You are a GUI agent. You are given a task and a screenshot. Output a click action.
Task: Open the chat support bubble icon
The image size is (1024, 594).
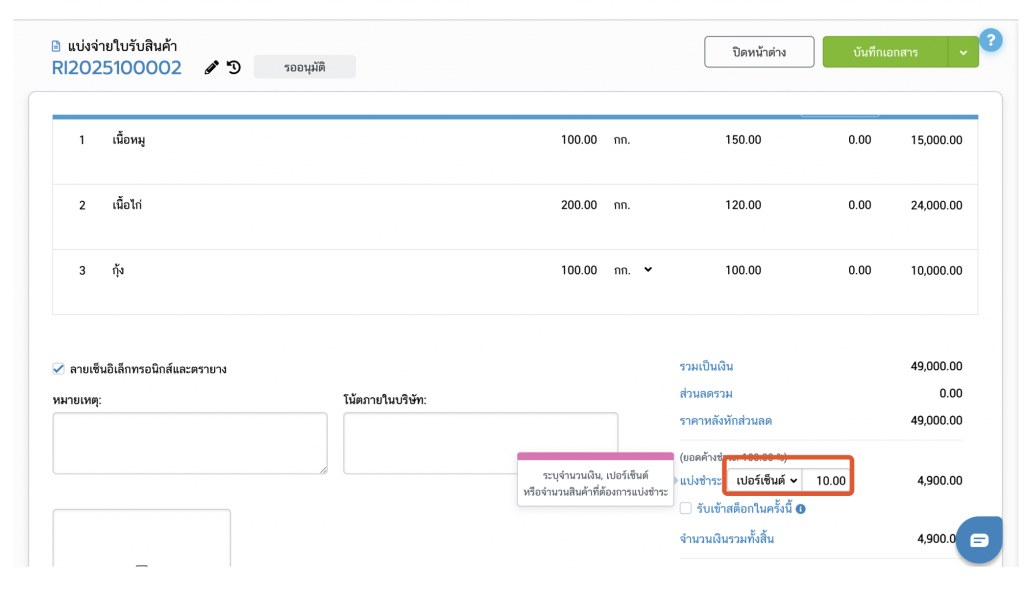click(x=979, y=540)
